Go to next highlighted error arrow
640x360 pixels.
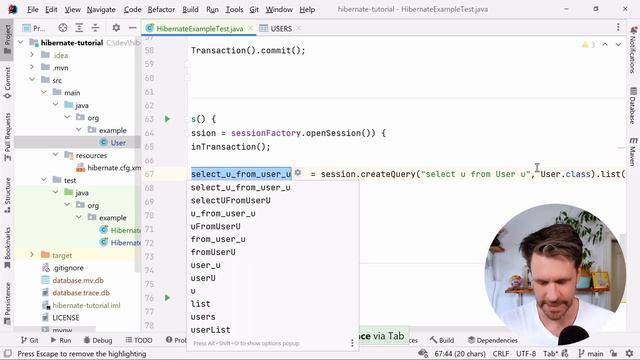618,44
